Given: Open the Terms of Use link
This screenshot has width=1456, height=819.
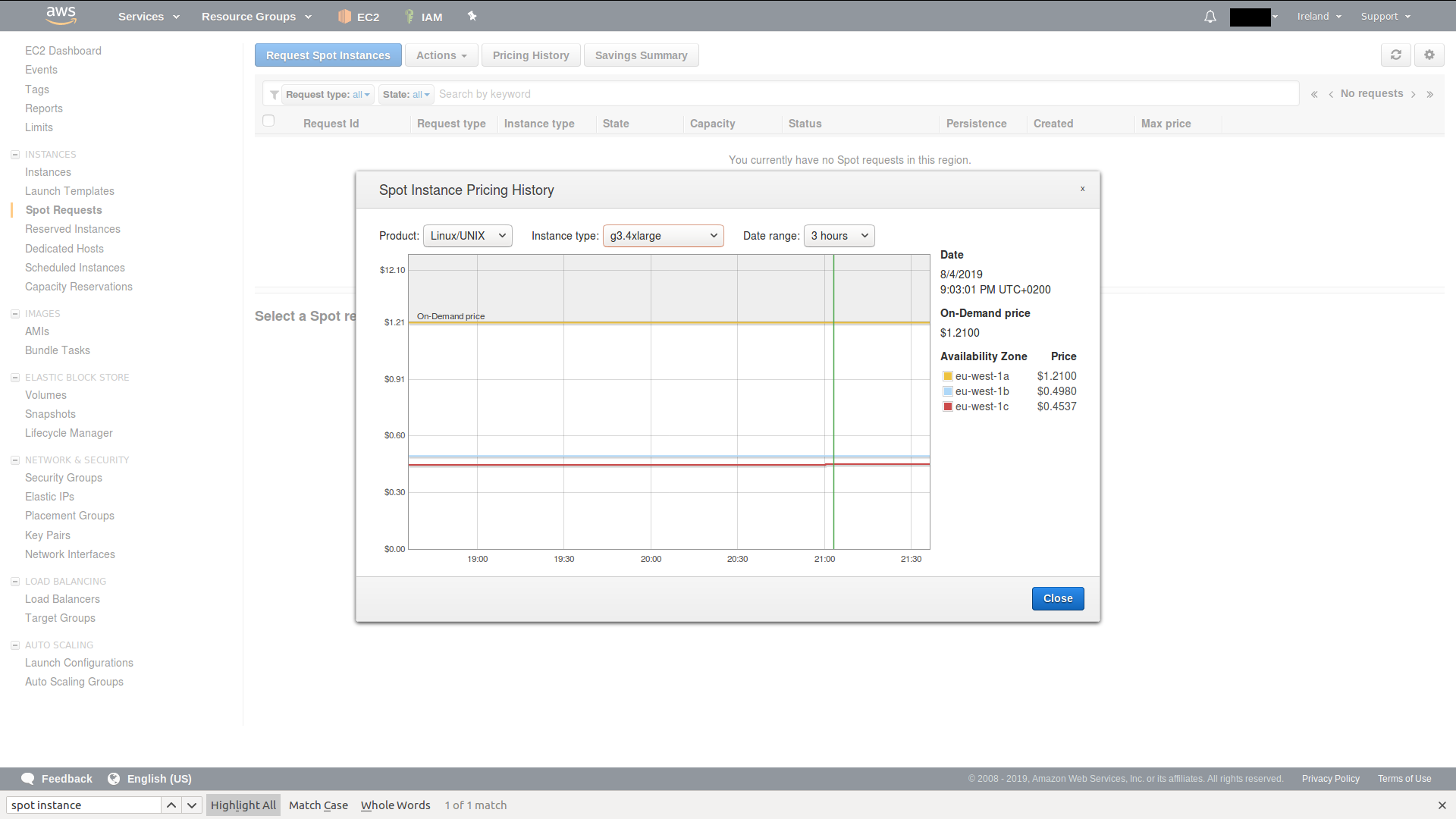Looking at the screenshot, I should point(1404,779).
